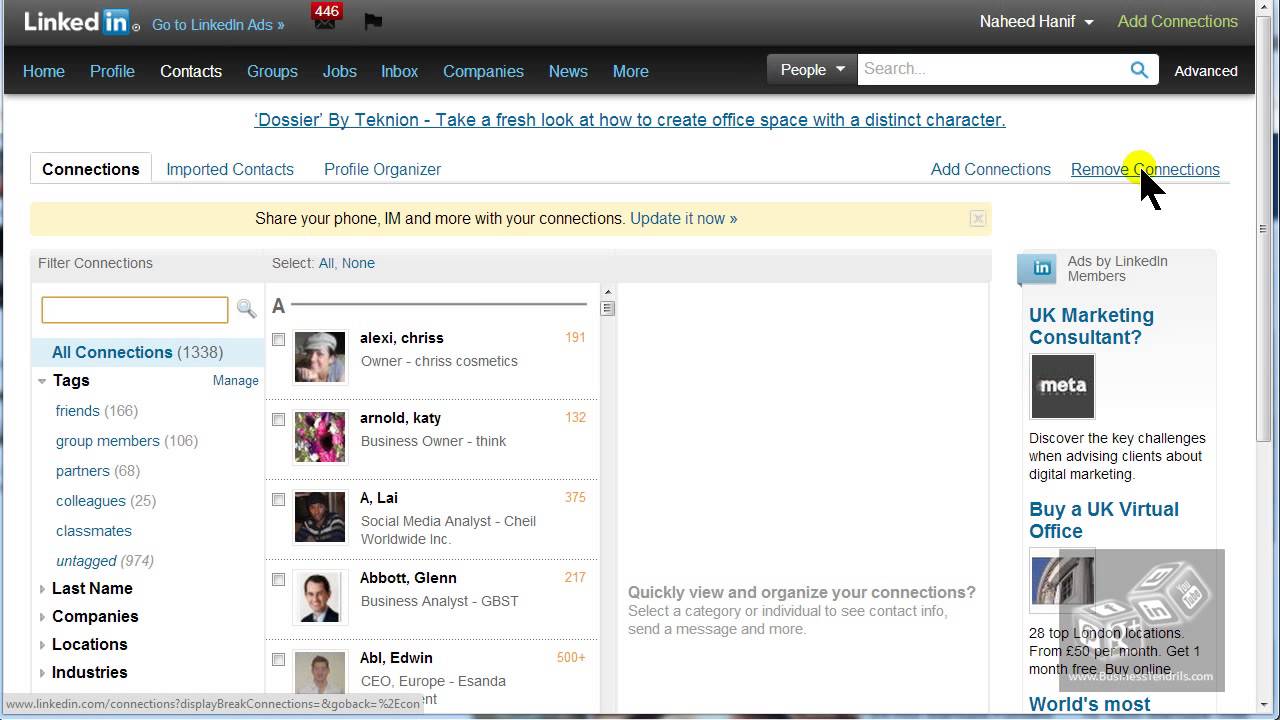Open the Dossier By Teknion ad link
This screenshot has width=1280, height=720.
(x=630, y=120)
